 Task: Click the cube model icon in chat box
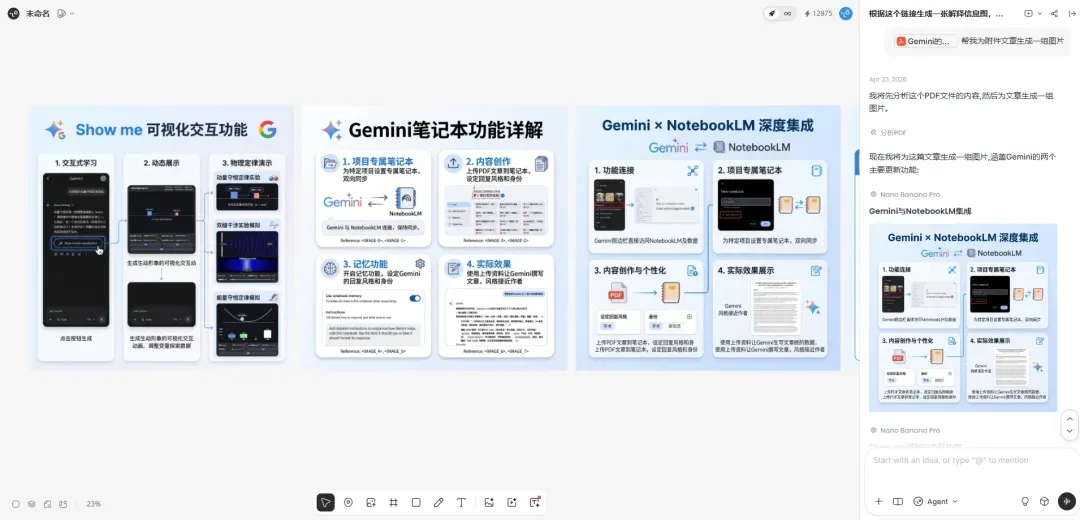(1044, 501)
